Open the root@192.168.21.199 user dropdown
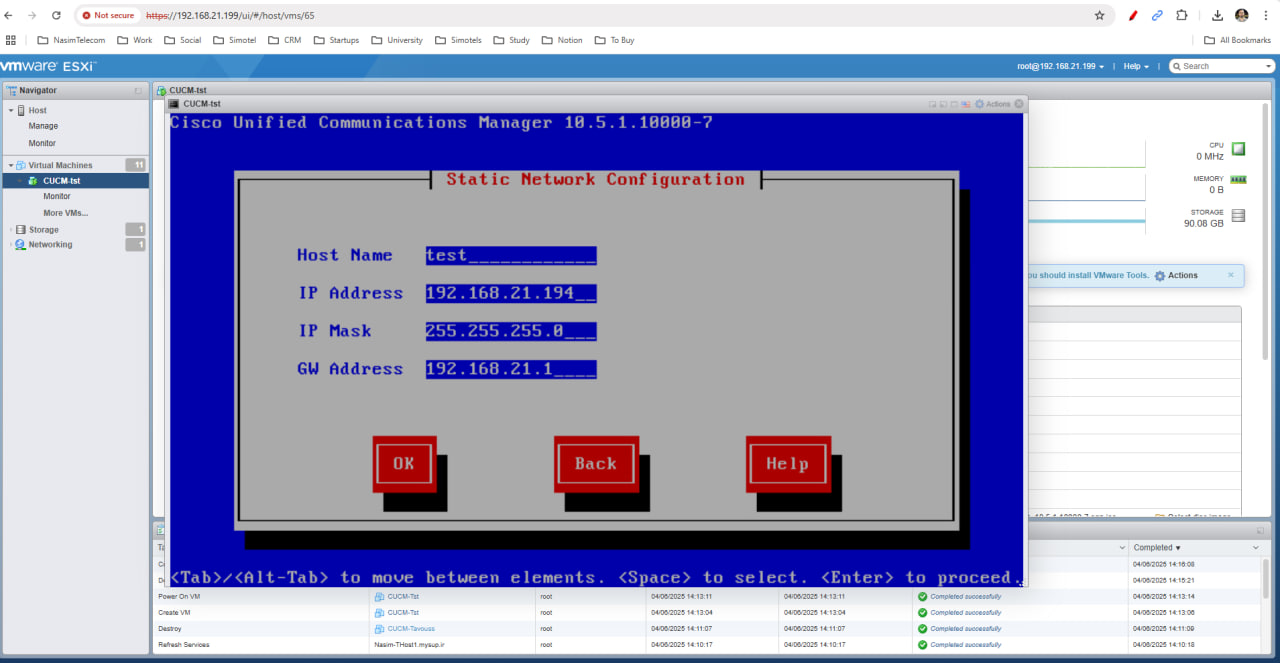Viewport: 1280px width, 663px height. (x=1061, y=66)
